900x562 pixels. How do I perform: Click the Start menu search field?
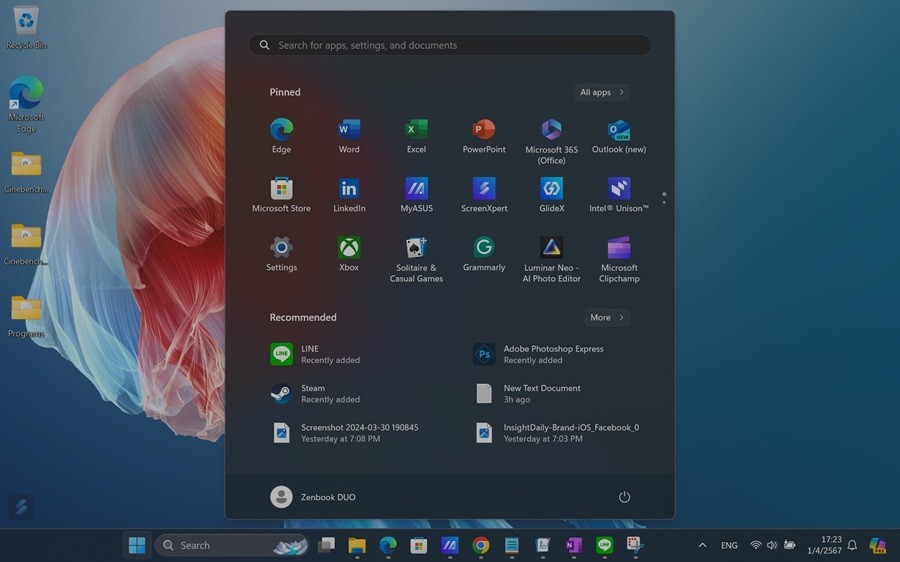[450, 45]
